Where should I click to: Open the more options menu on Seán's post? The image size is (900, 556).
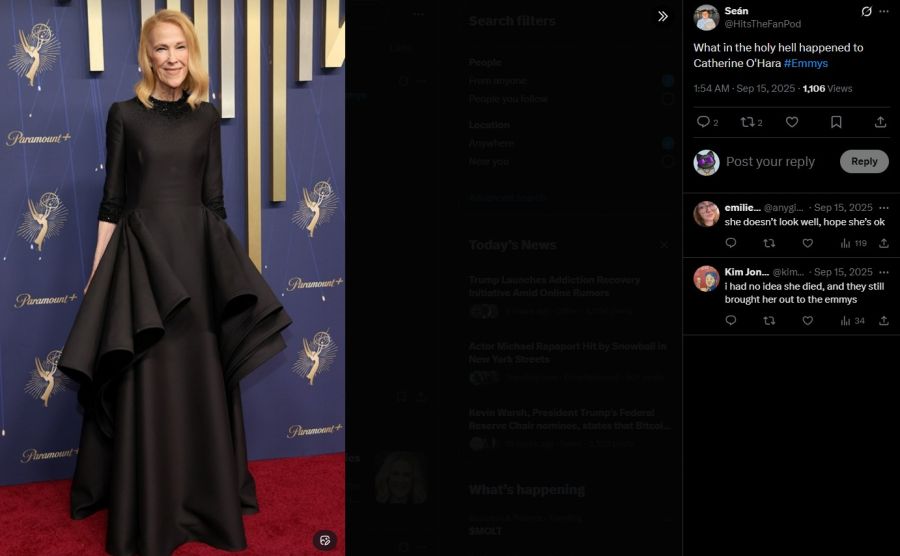point(883,11)
